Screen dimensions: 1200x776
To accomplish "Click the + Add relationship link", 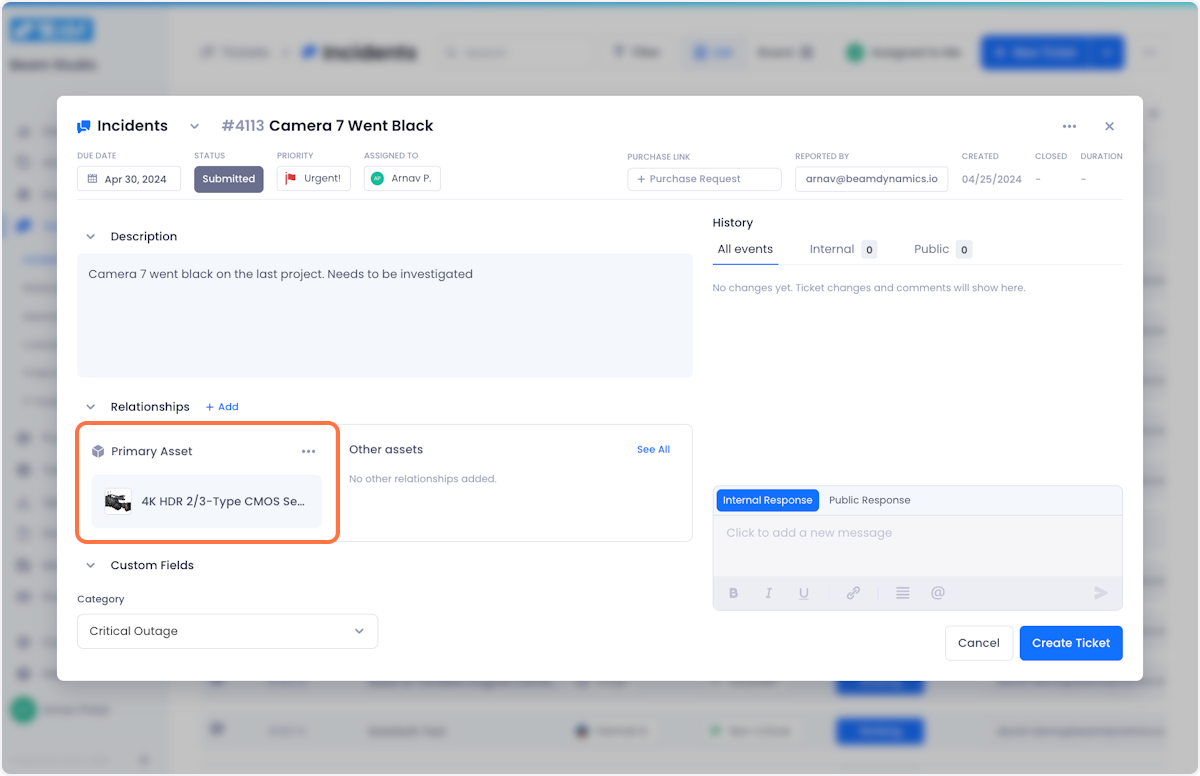I will [x=222, y=407].
